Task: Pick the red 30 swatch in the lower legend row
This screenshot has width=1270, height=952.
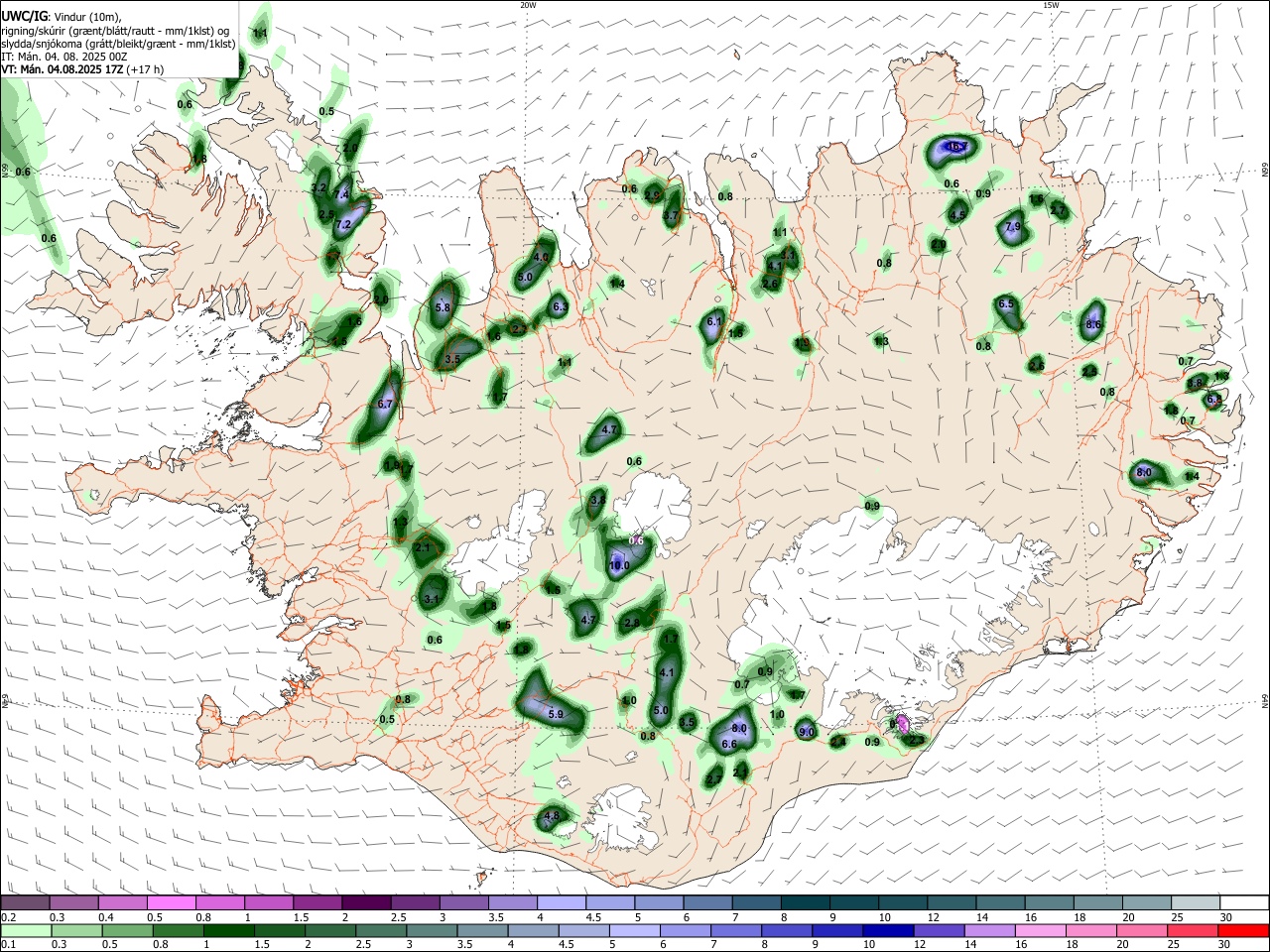Action: 1243,930
